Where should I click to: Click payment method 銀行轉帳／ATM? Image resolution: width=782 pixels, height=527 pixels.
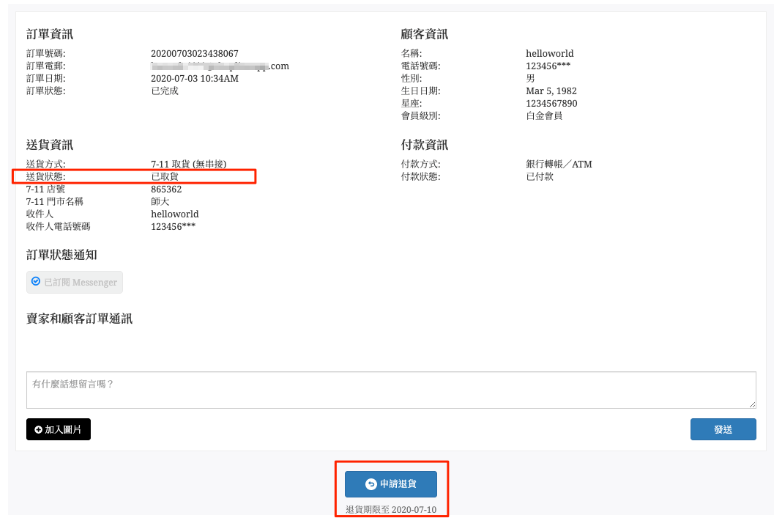pyautogui.click(x=559, y=164)
